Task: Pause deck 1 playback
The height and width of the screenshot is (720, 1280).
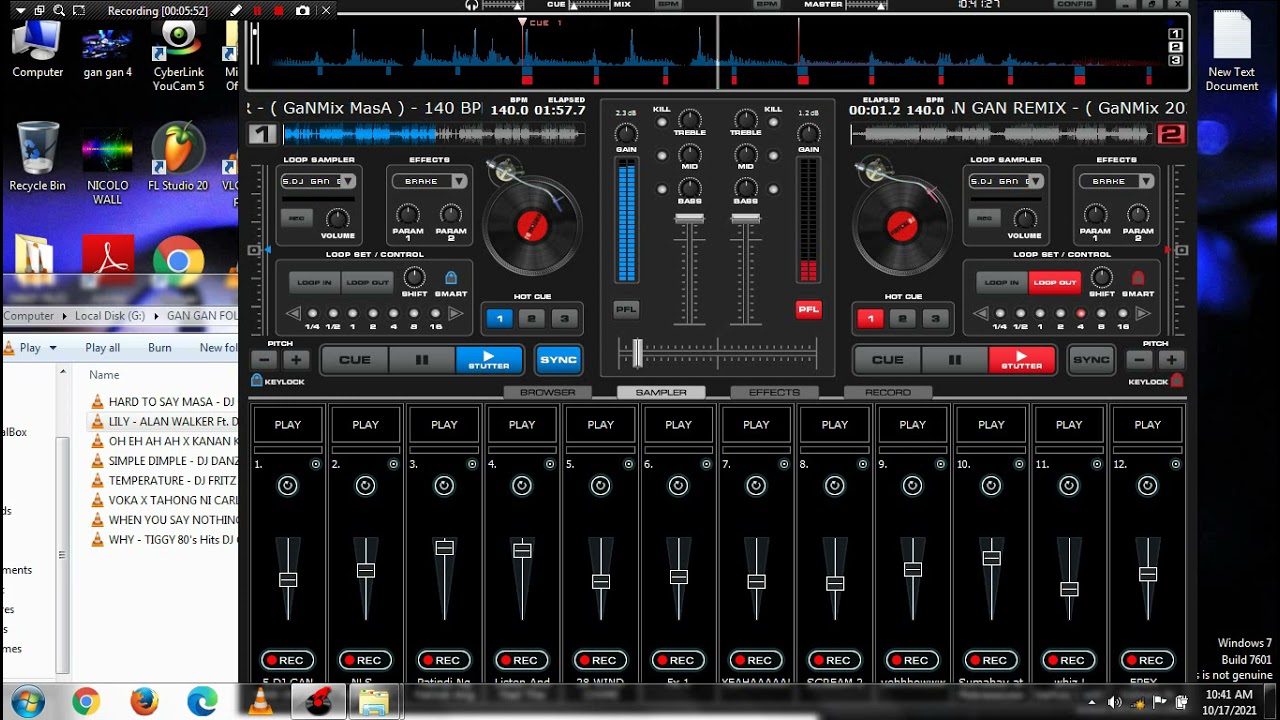Action: (x=422, y=360)
